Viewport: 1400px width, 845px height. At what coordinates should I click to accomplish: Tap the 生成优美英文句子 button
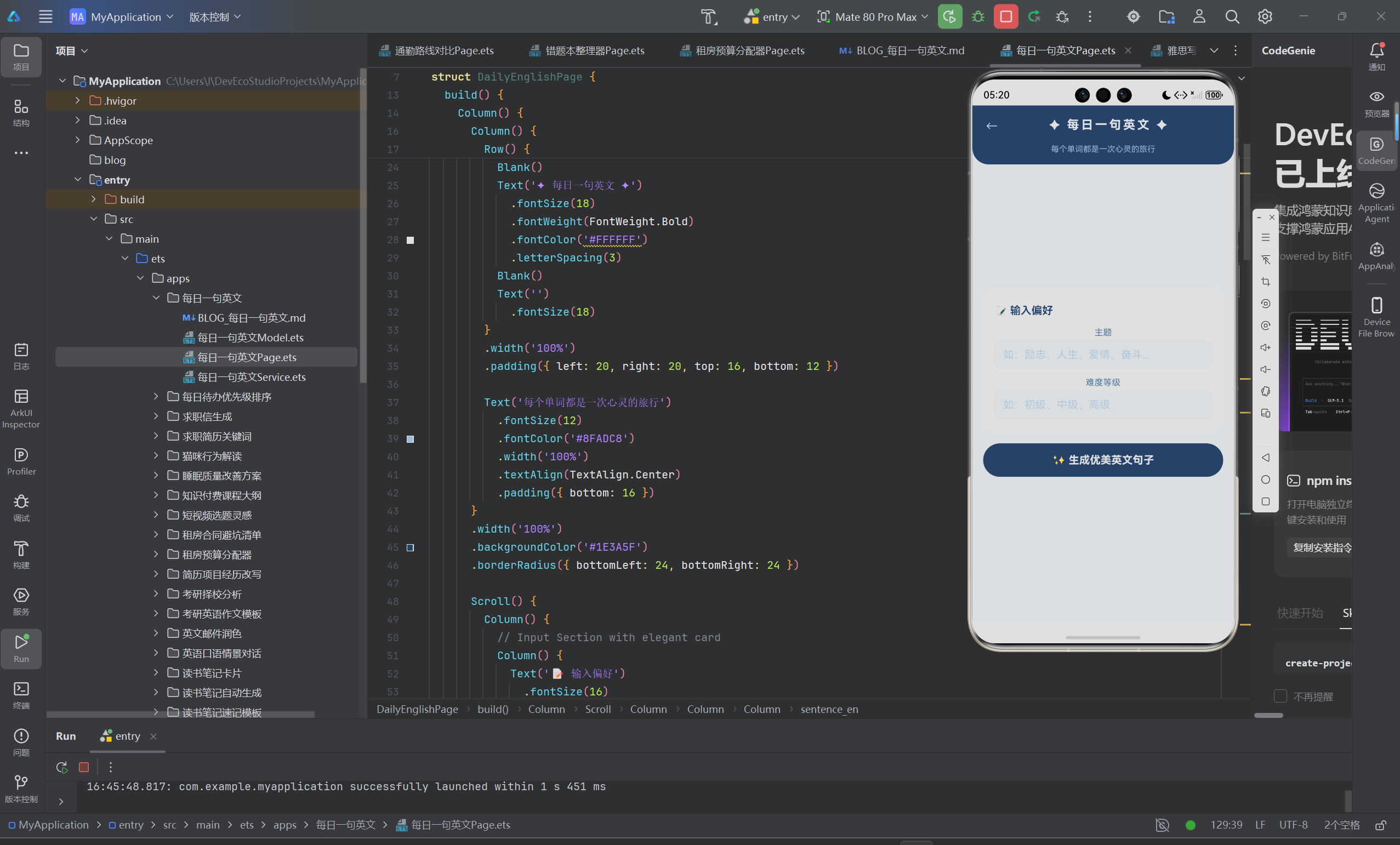tap(1102, 460)
